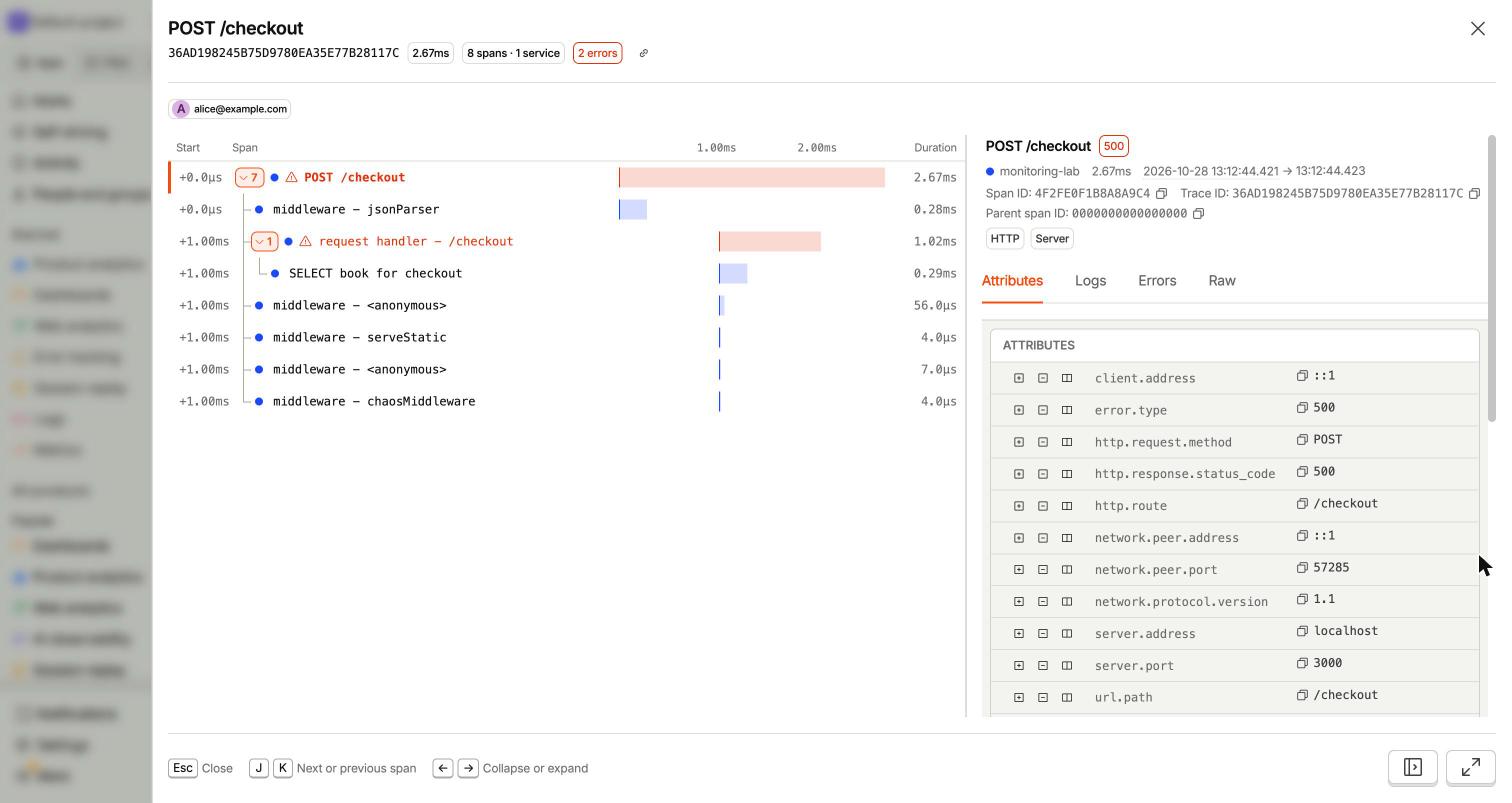The height and width of the screenshot is (803, 1512).
Task: Open the alice@example.com person chip
Action: [x=230, y=109]
